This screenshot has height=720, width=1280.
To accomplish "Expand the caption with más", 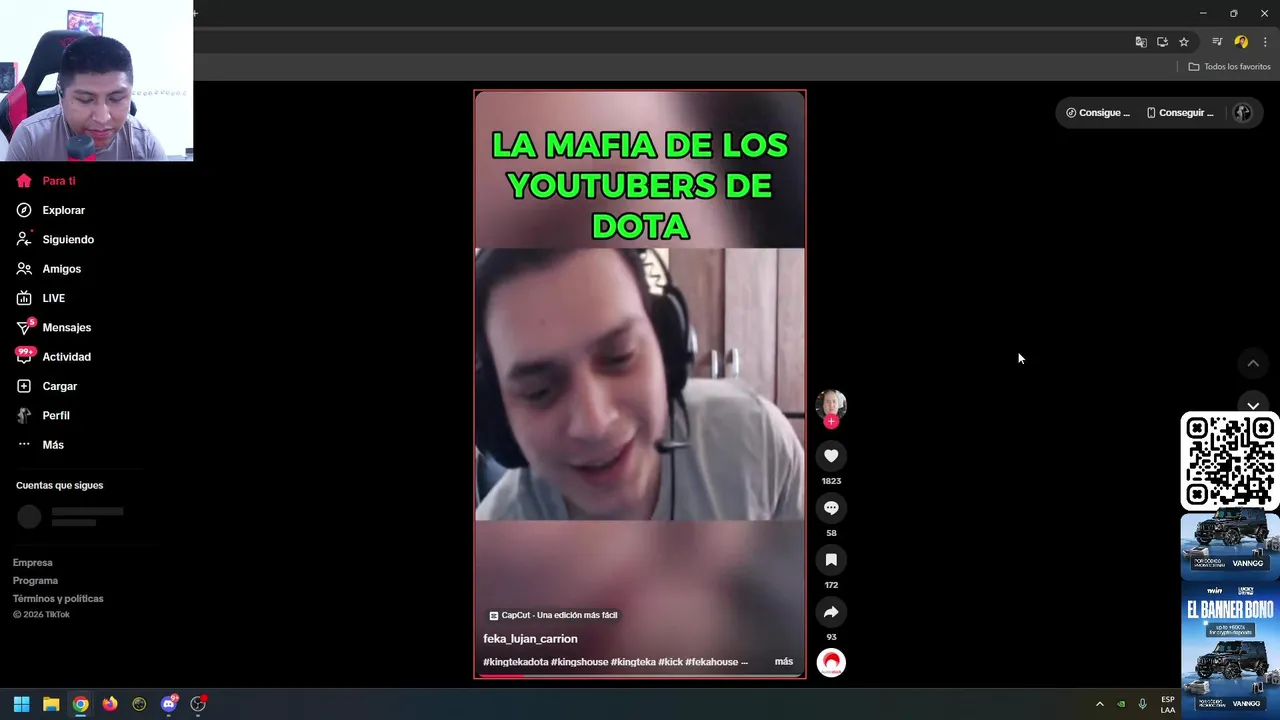I will point(784,662).
